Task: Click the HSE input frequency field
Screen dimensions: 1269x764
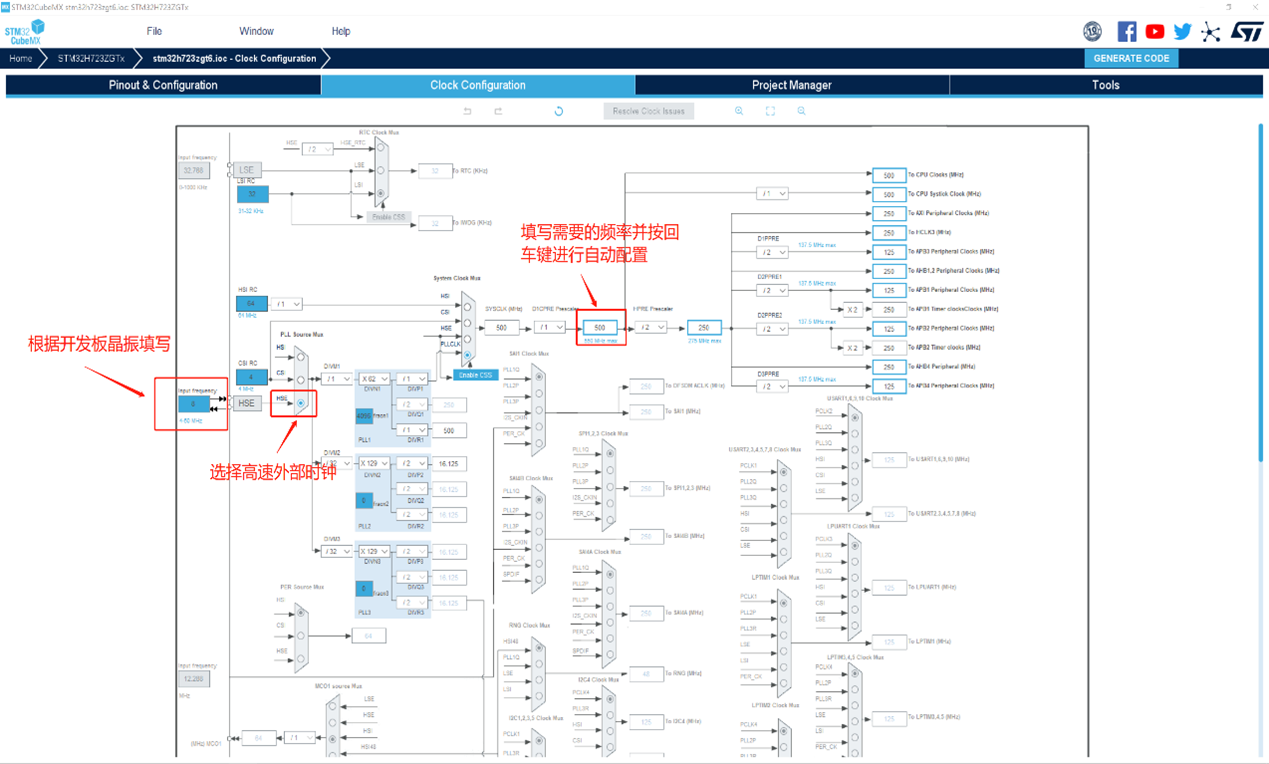Action: click(x=193, y=404)
